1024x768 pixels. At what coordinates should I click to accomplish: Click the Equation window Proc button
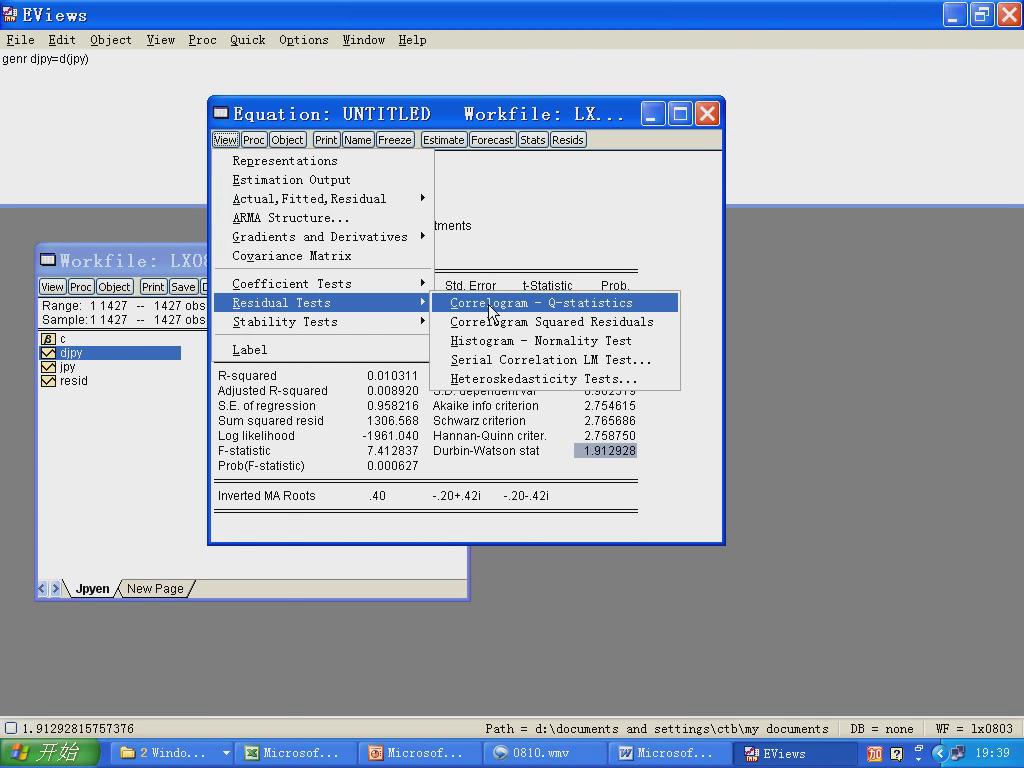tap(253, 140)
